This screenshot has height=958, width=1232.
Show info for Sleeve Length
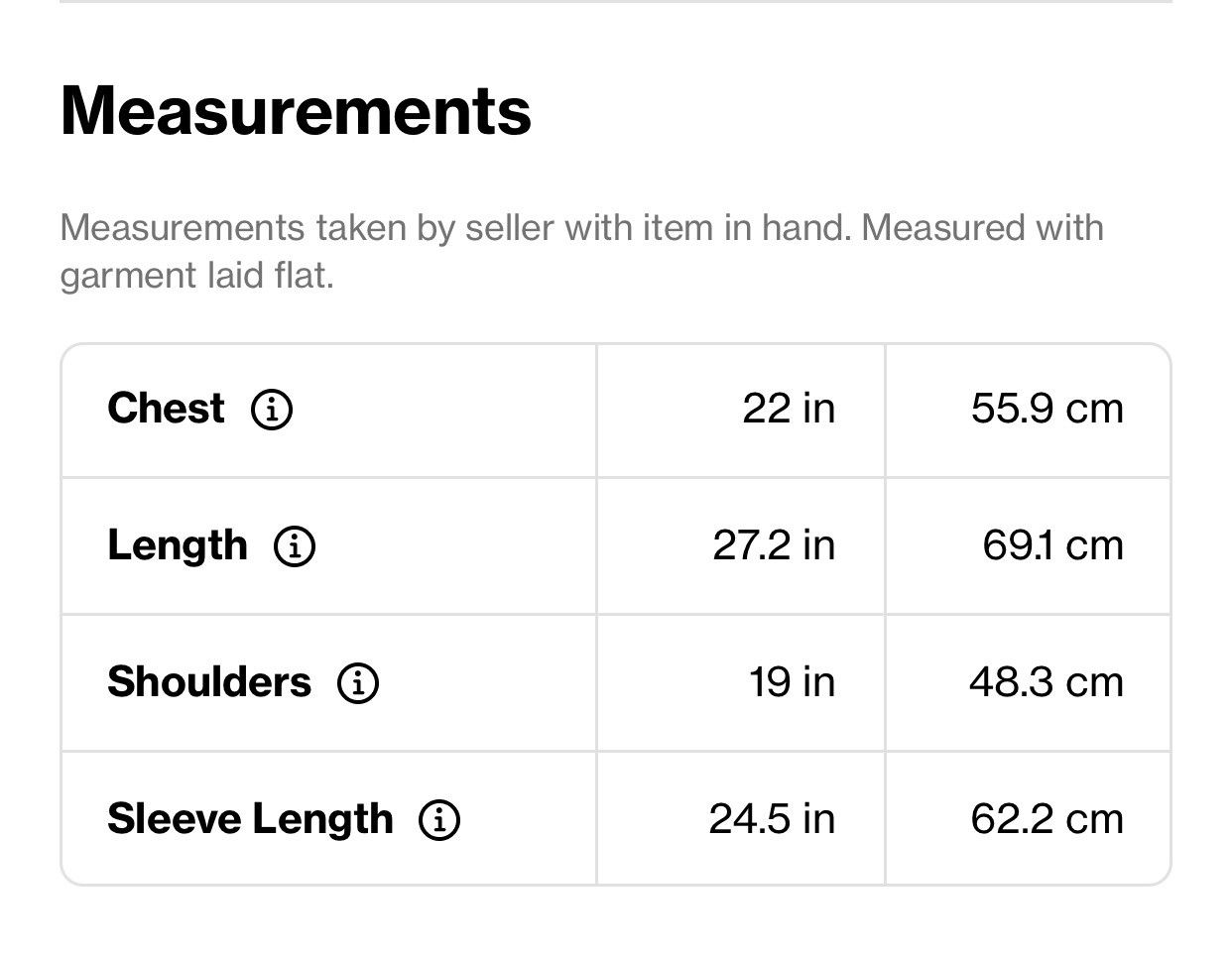[439, 819]
